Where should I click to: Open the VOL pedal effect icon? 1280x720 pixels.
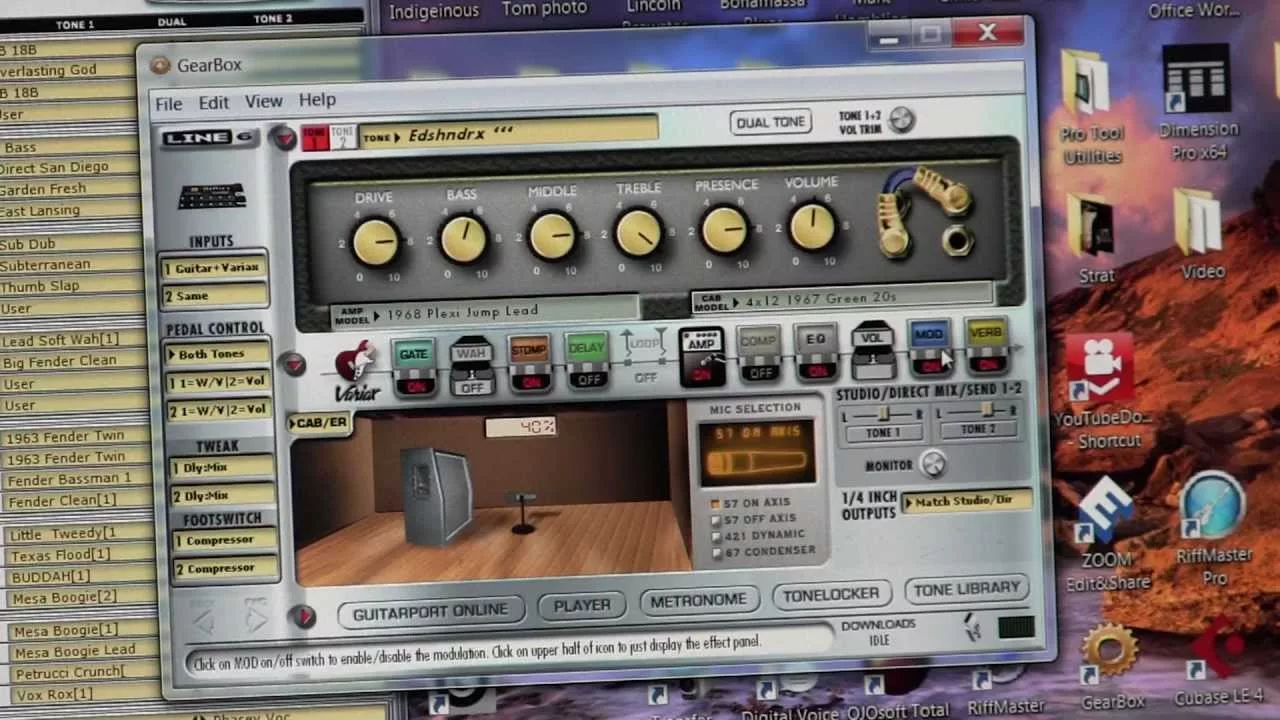872,337
